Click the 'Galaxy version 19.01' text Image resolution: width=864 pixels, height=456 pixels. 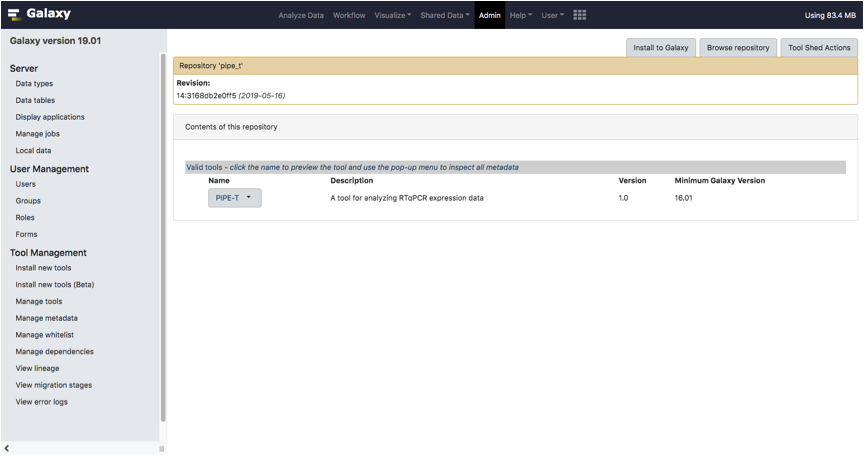[55, 41]
